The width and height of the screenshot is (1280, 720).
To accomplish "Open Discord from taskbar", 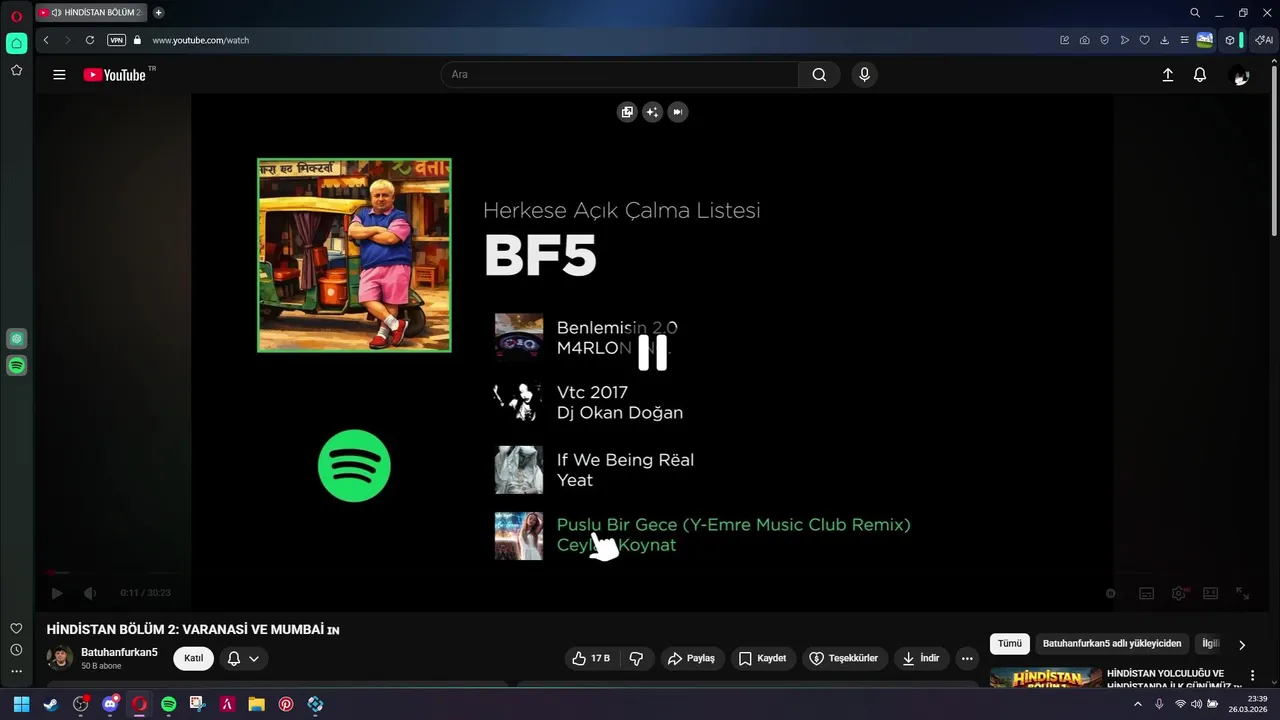I will (110, 704).
